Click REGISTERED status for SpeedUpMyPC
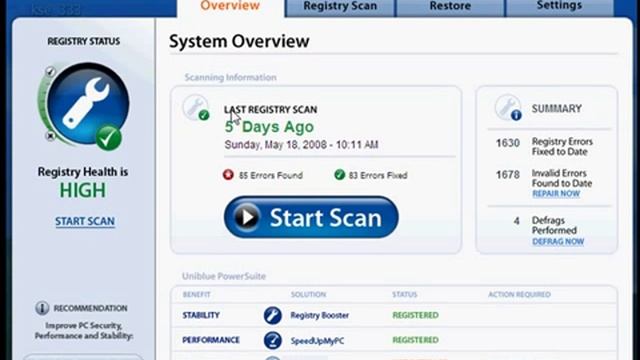Image resolution: width=640 pixels, height=360 pixels. [416, 340]
